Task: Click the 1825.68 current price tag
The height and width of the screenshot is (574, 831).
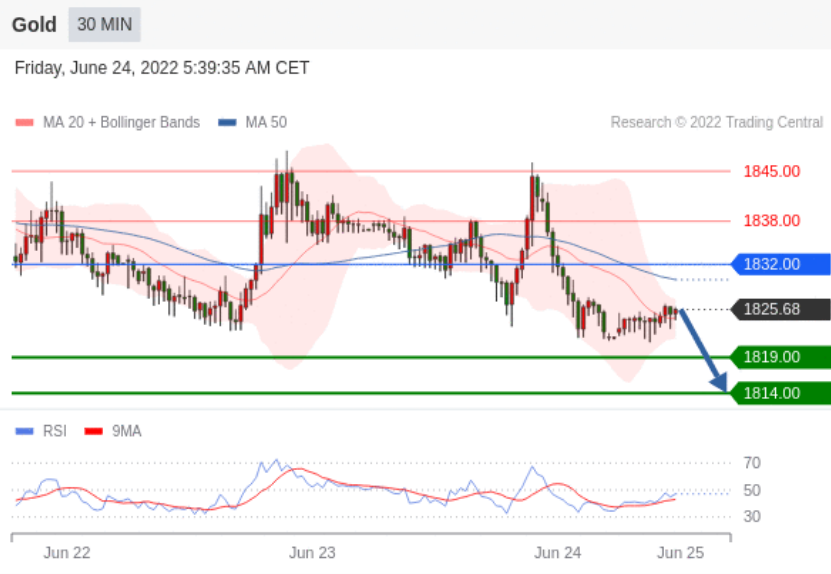Action: coord(781,309)
